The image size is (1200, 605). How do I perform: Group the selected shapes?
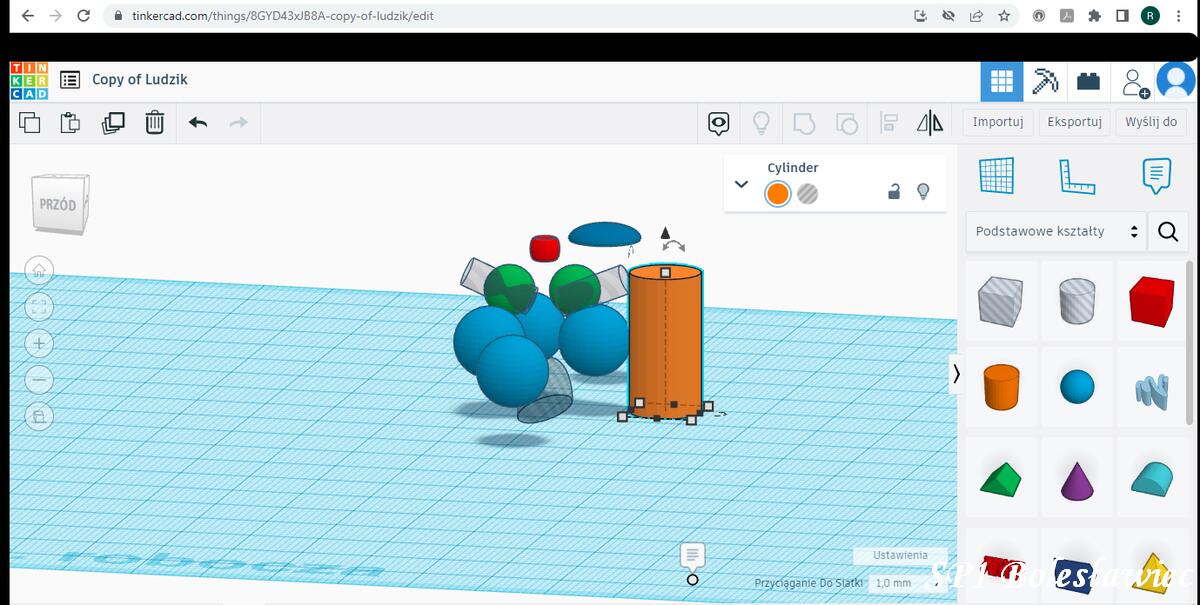(x=804, y=123)
